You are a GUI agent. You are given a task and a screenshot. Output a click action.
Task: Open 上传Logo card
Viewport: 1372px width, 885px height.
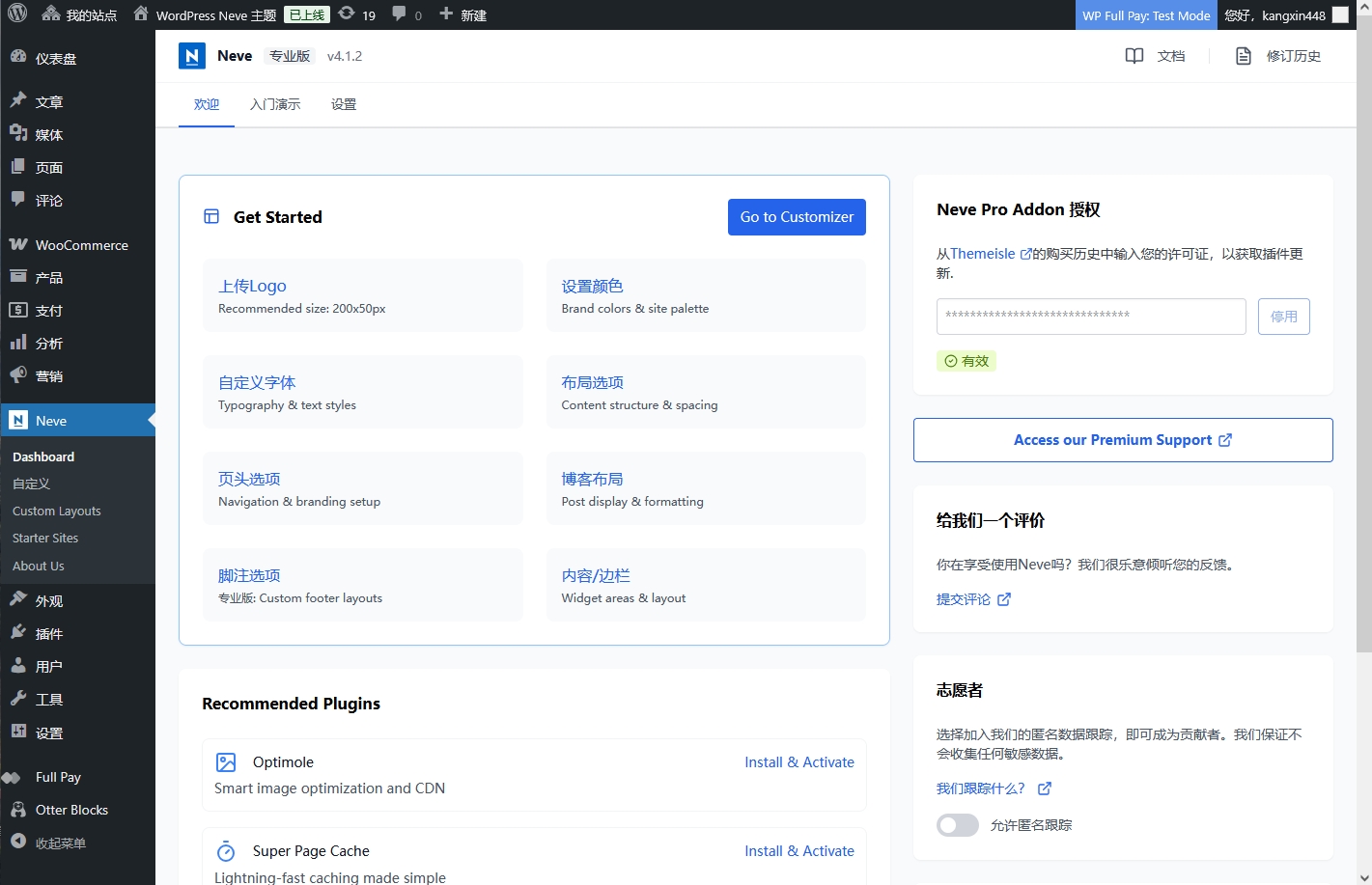pos(363,295)
